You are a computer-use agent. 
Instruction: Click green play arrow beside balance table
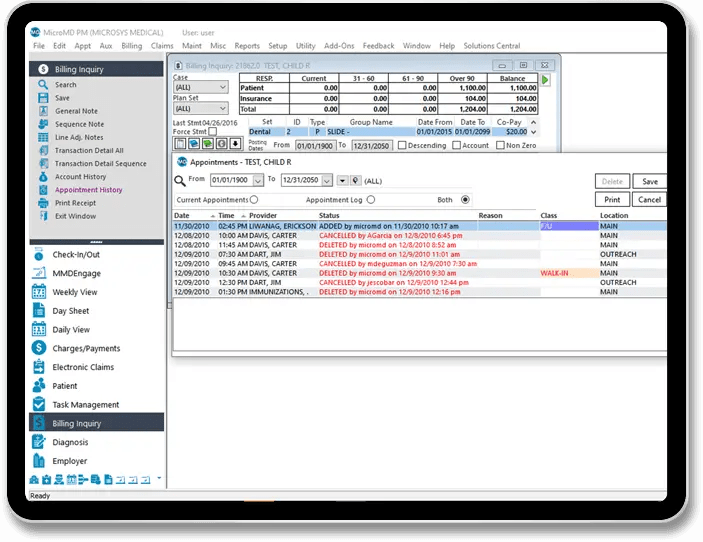(545, 80)
